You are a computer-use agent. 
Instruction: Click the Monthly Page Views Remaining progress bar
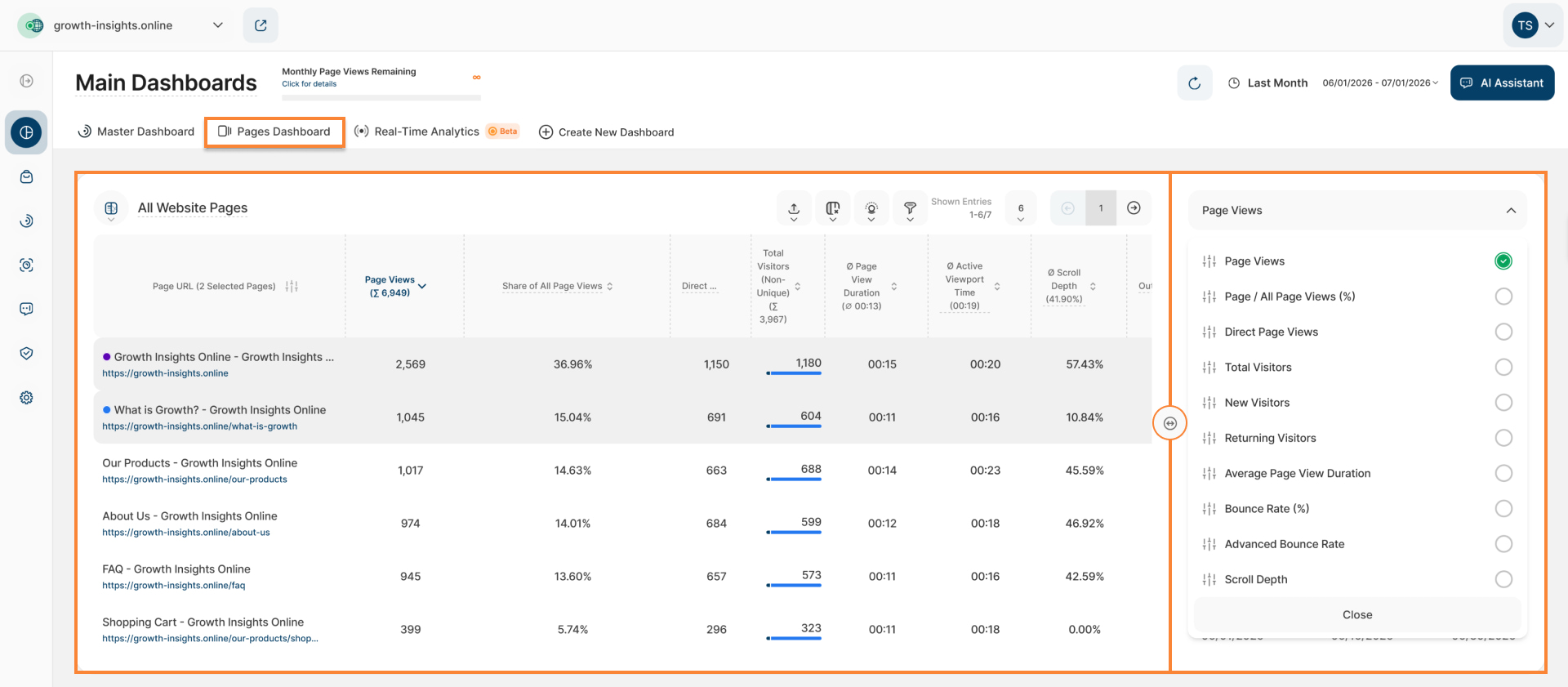click(381, 98)
